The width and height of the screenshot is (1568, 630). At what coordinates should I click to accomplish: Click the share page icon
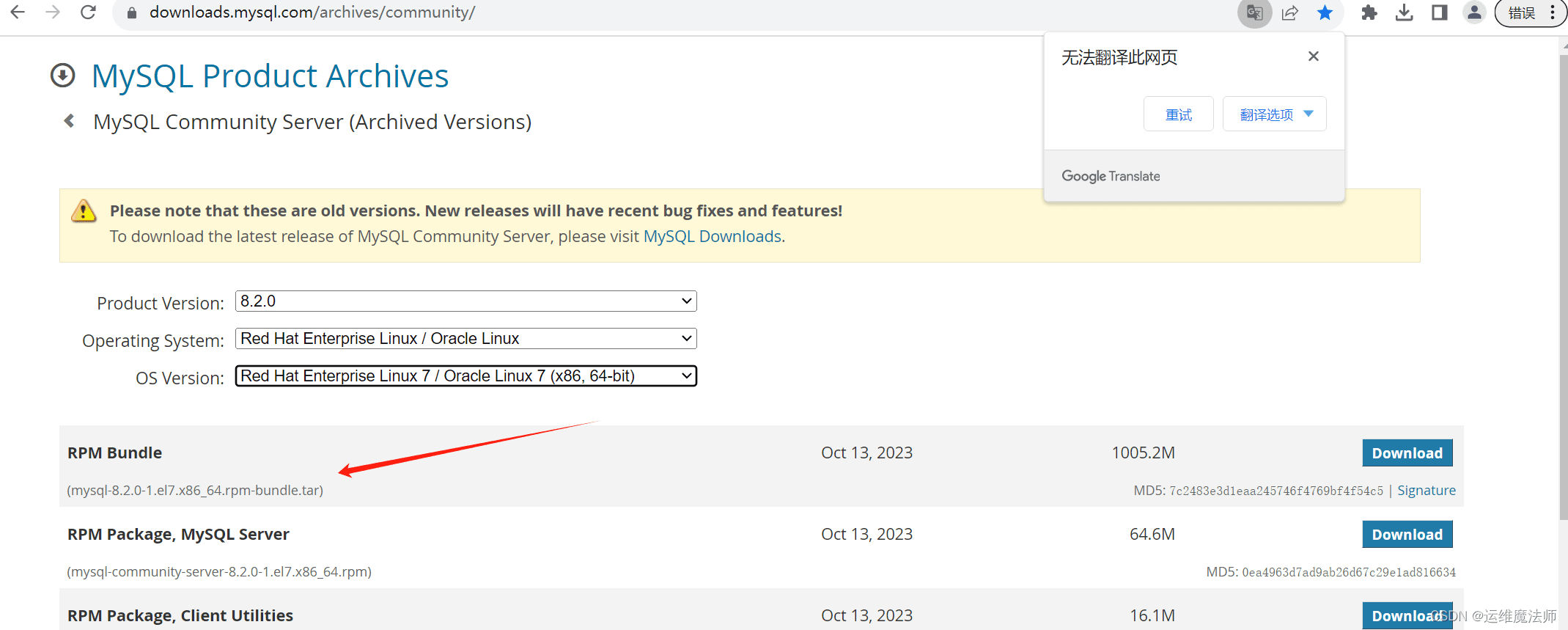tap(1290, 13)
